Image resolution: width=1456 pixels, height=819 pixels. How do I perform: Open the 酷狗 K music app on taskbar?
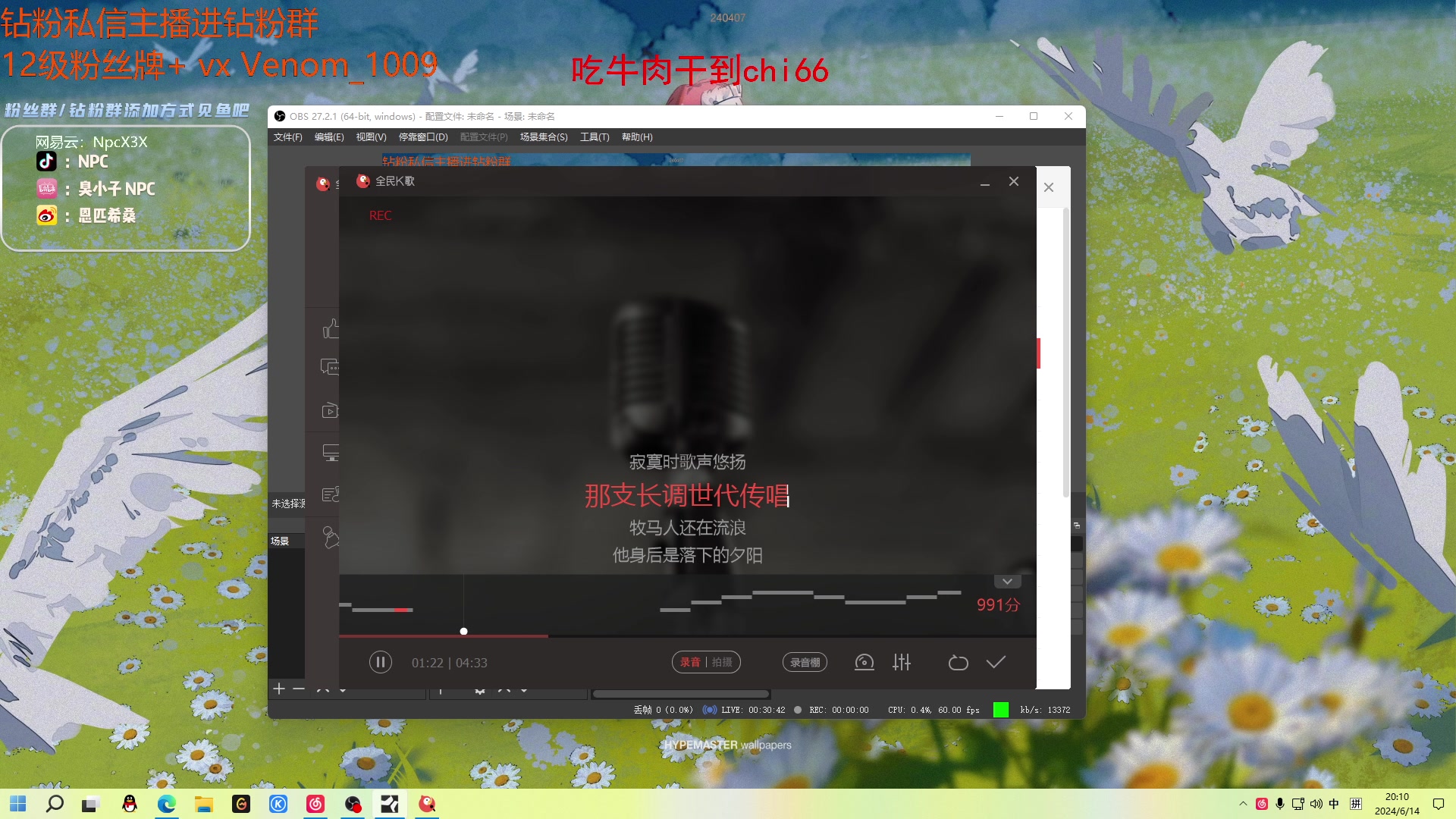pyautogui.click(x=278, y=804)
